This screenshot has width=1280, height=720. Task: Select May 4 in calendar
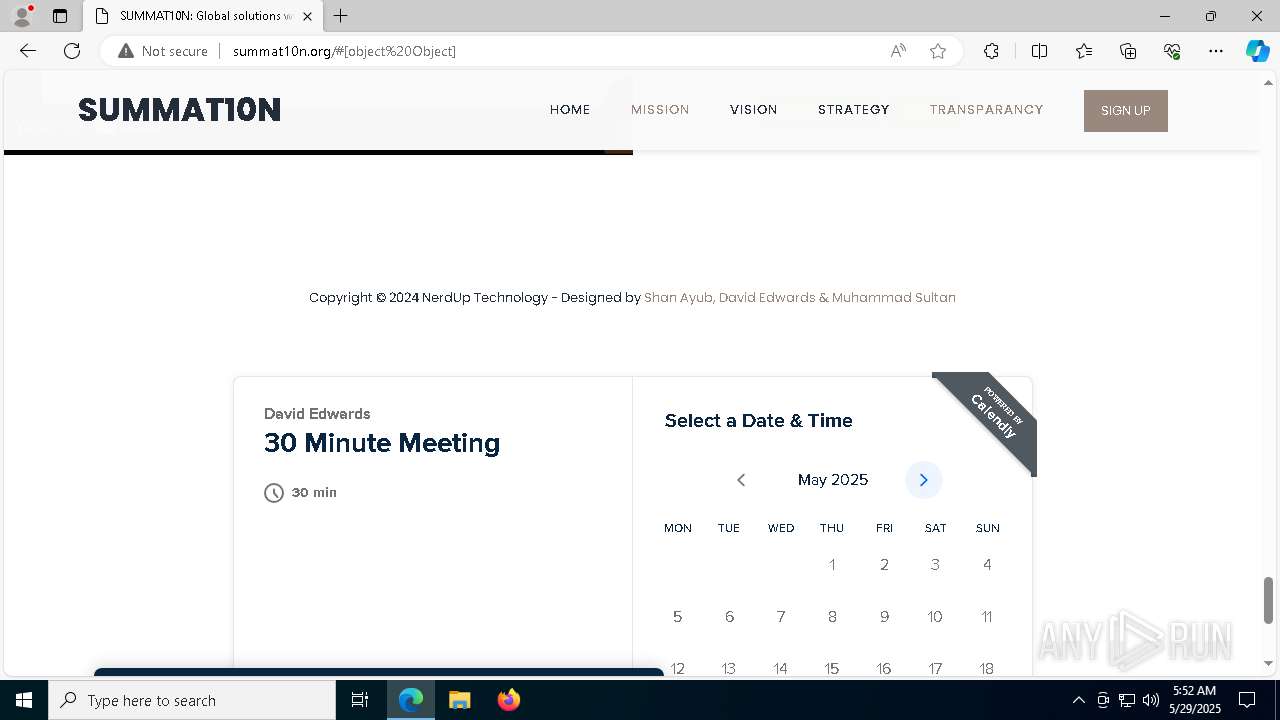[x=987, y=565]
